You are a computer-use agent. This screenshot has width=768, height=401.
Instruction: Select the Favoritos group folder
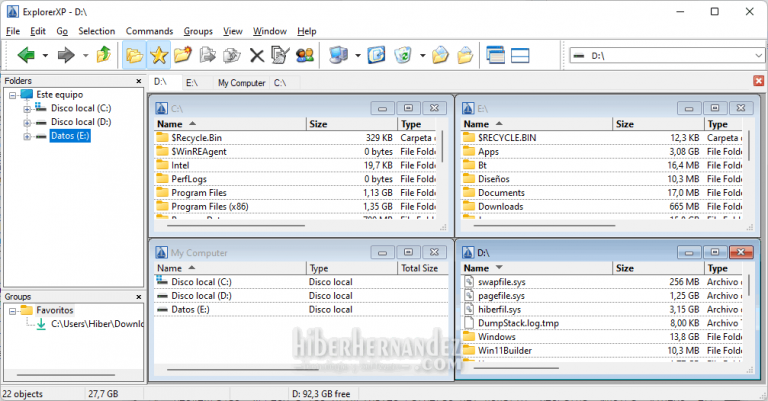tap(55, 310)
